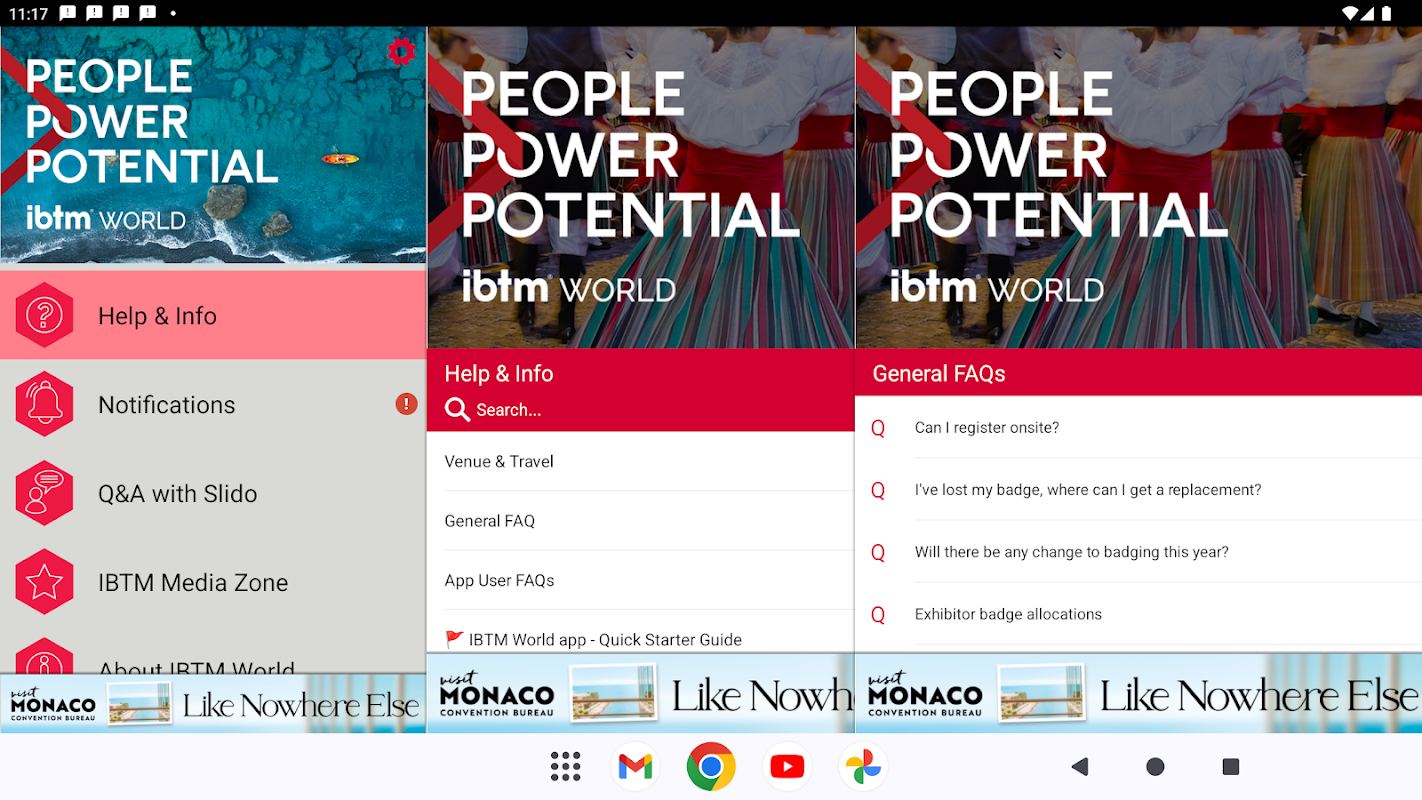
Task: Tap the ocean kayak header image in side menu
Action: point(213,145)
